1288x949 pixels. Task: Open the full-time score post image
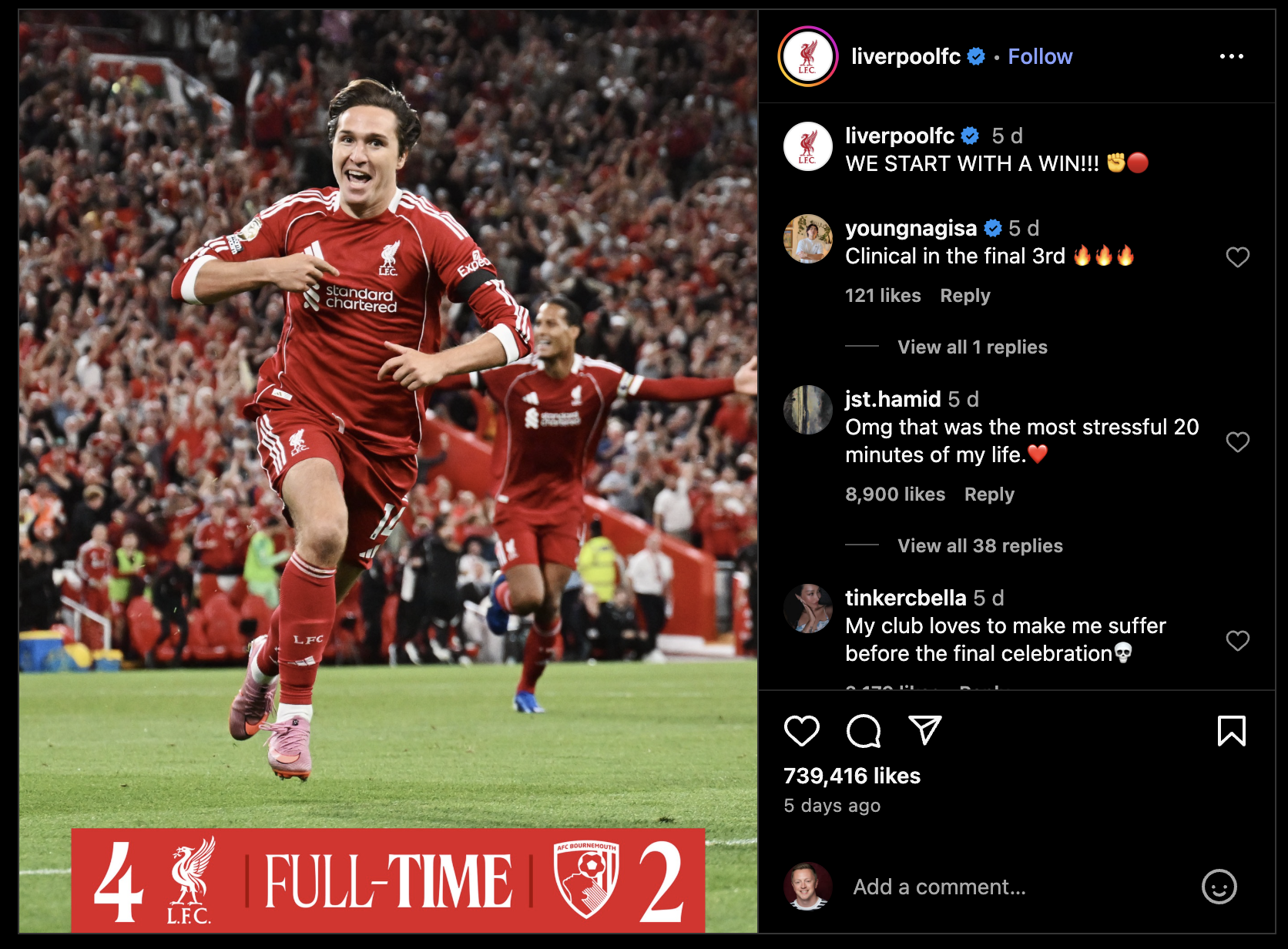[388, 471]
